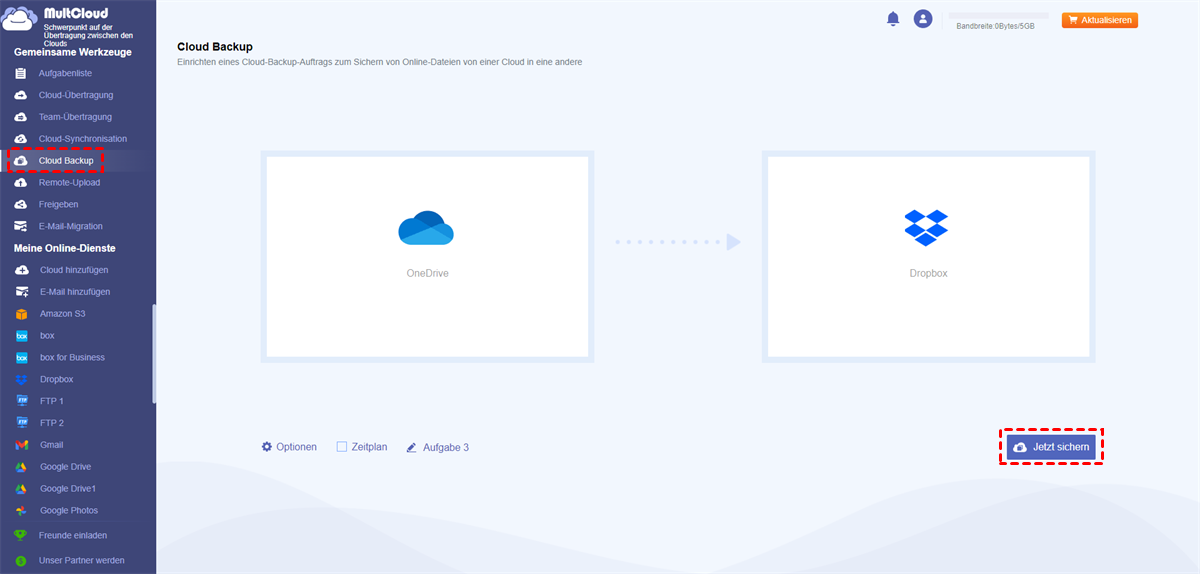Screen dimensions: 1200x574
Task: Click the Dropbox icon in sidebar
Action: click(x=21, y=379)
